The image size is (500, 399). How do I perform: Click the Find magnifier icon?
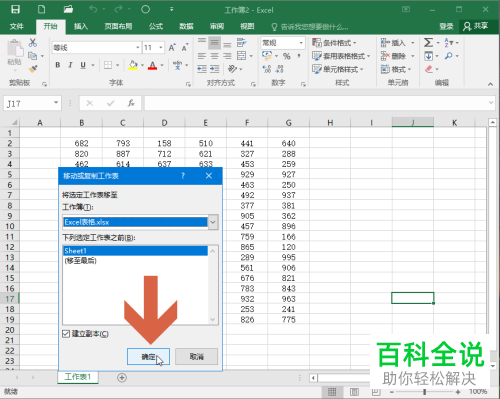coord(448,56)
